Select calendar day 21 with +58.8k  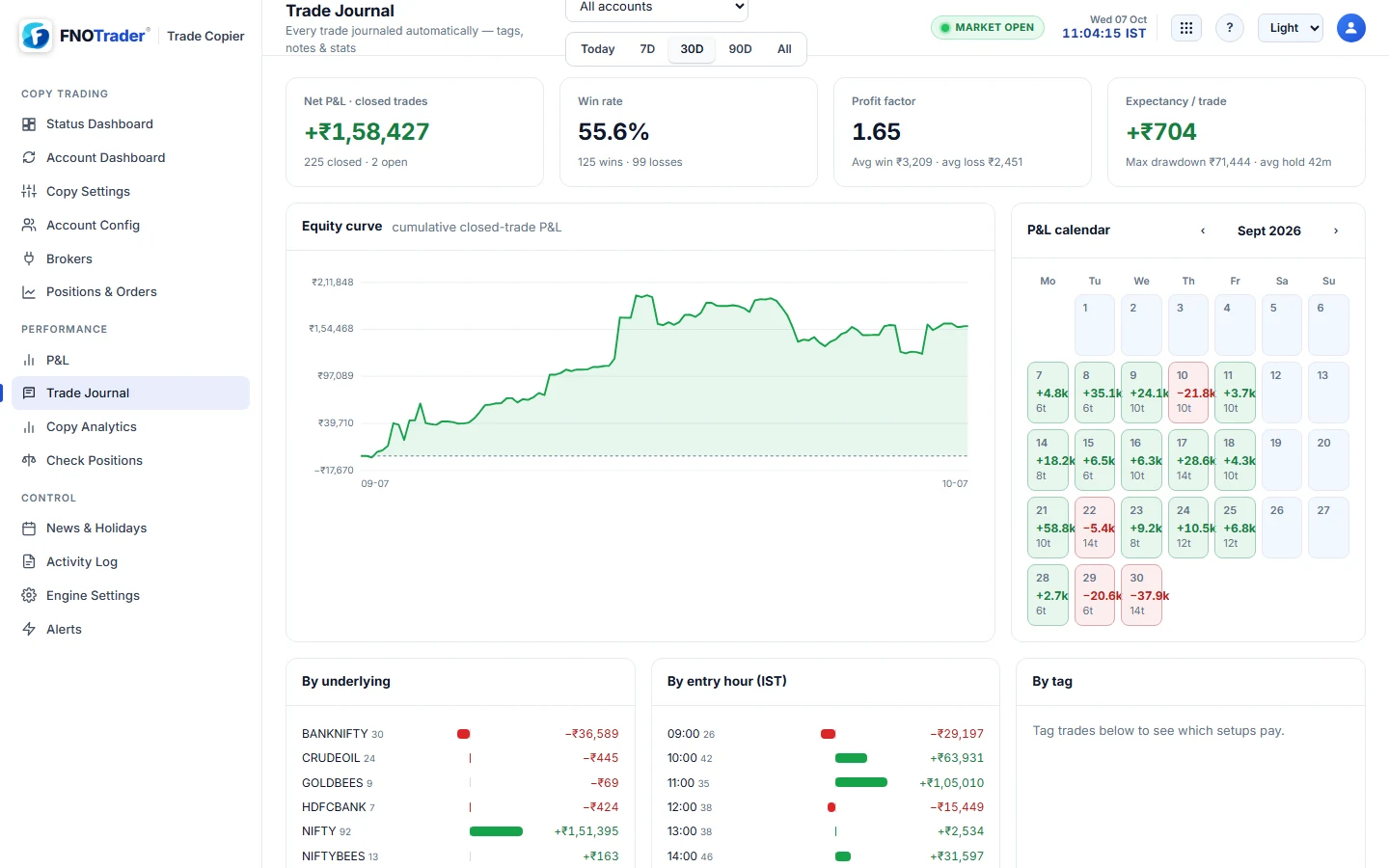coord(1048,528)
